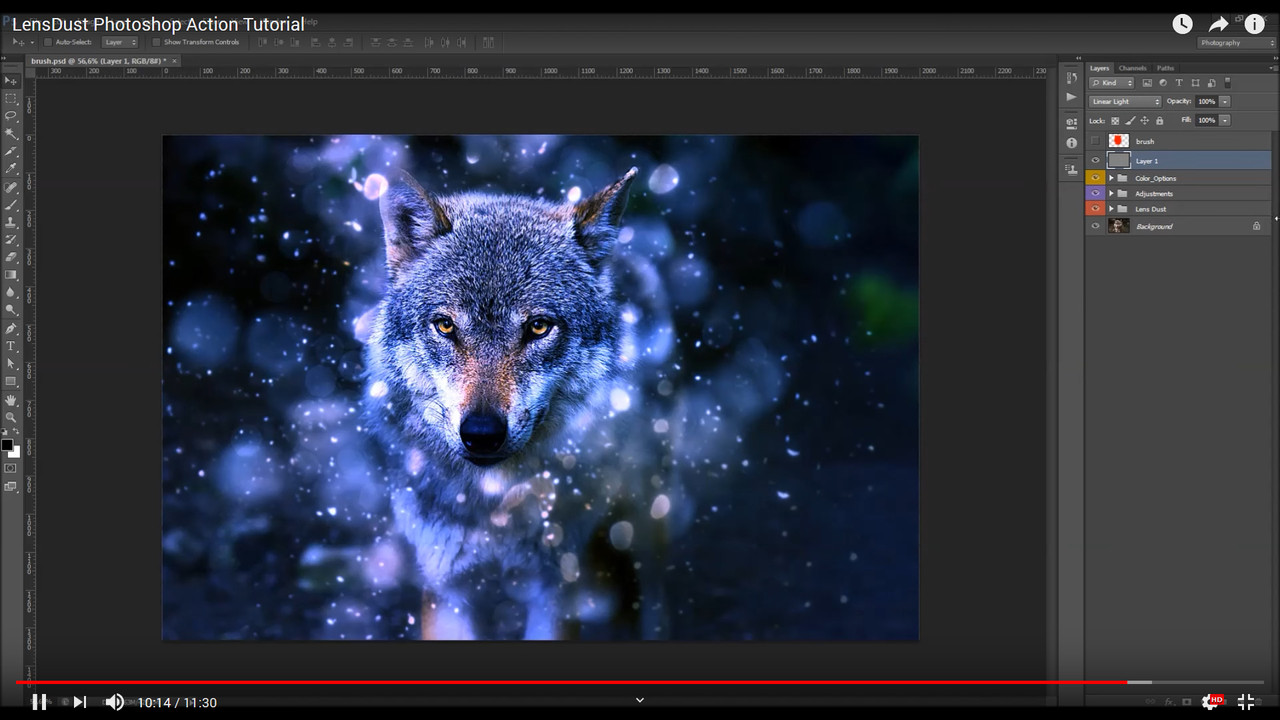Viewport: 1280px width, 720px height.
Task: Toggle layer filtering switch on/off
Action: (1226, 83)
